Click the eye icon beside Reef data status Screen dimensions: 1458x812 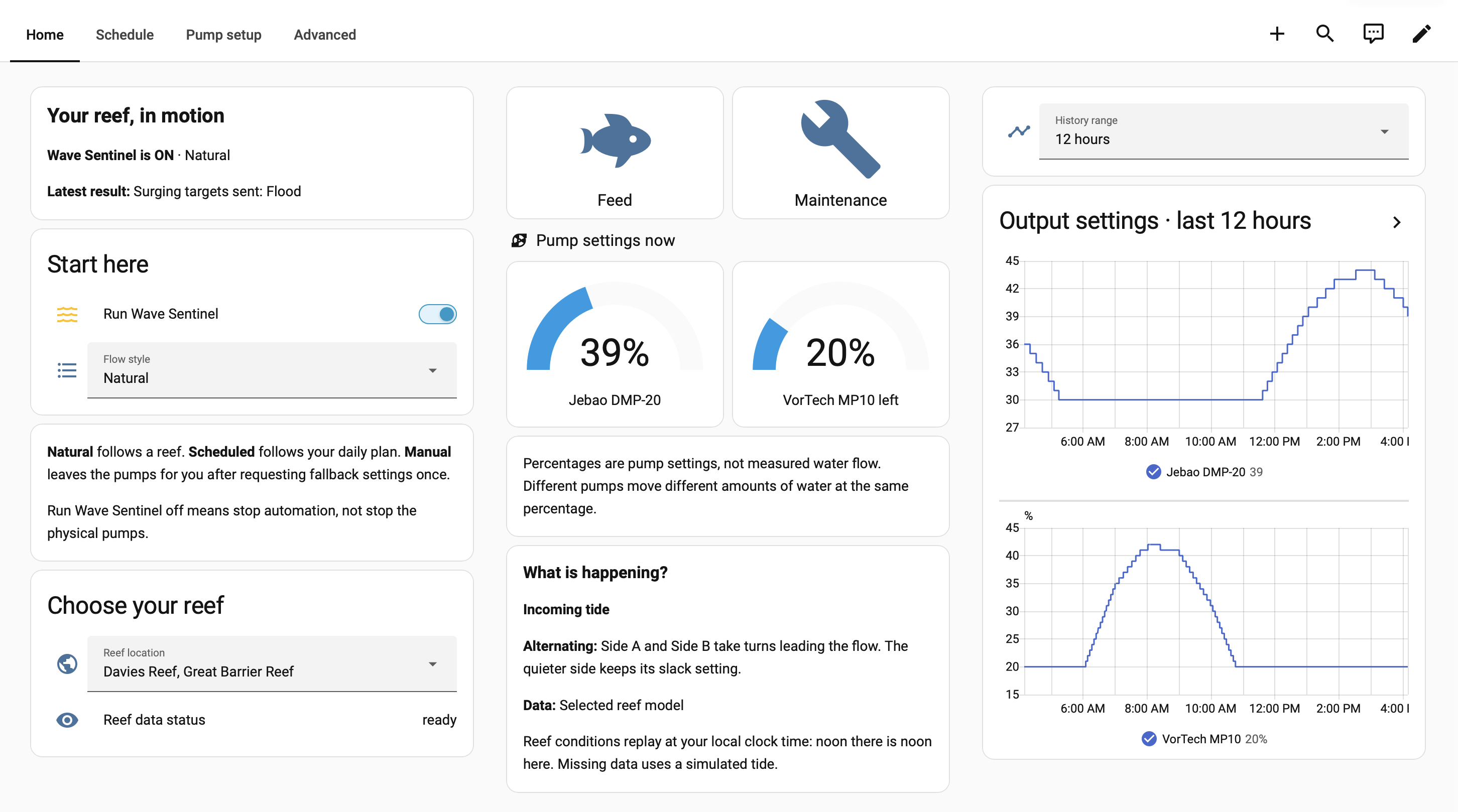[67, 720]
